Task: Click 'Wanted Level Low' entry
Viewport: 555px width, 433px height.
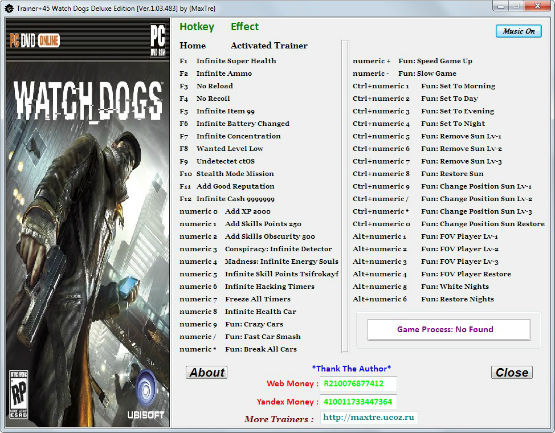Action: coord(230,149)
